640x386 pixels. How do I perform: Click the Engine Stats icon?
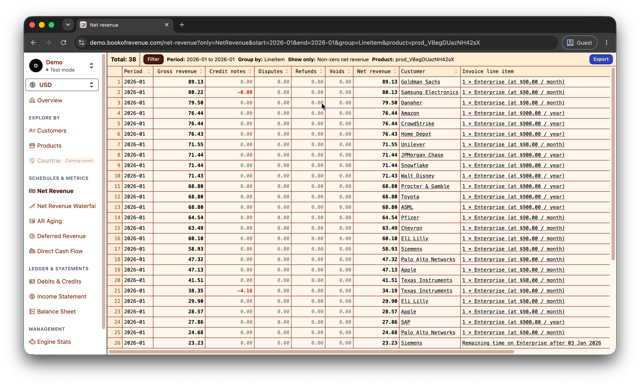coord(32,342)
